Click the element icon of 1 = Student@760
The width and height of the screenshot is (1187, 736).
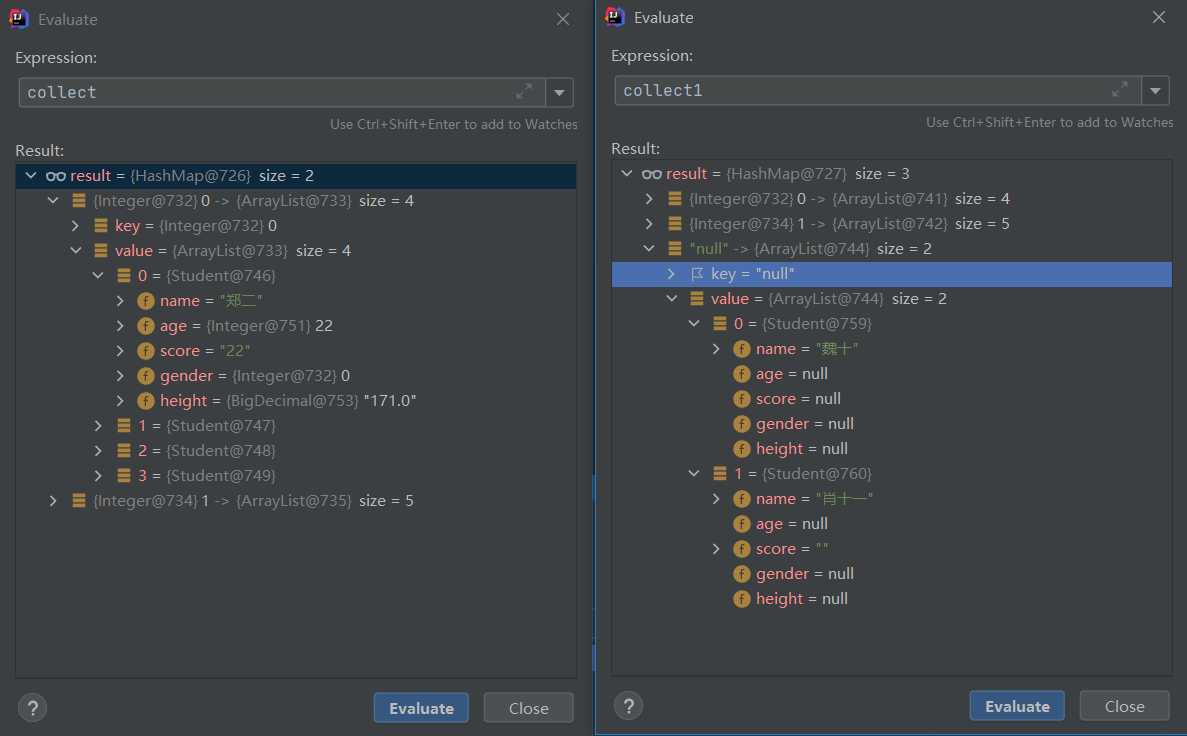tap(720, 473)
